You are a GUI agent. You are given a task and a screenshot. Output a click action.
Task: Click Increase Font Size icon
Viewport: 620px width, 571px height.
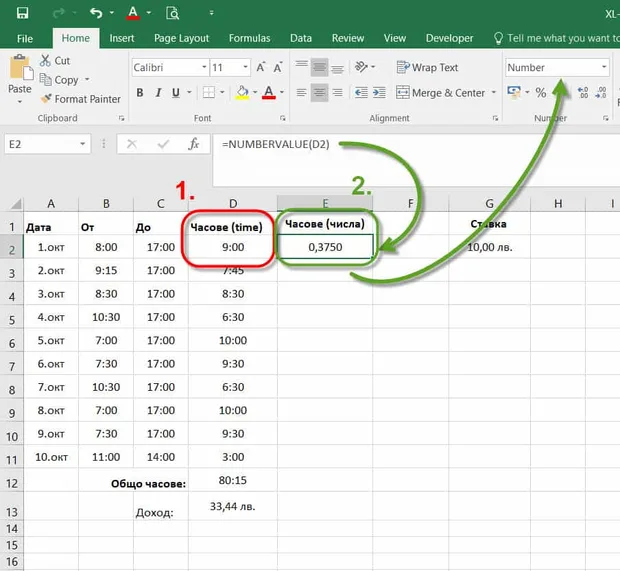(261, 67)
